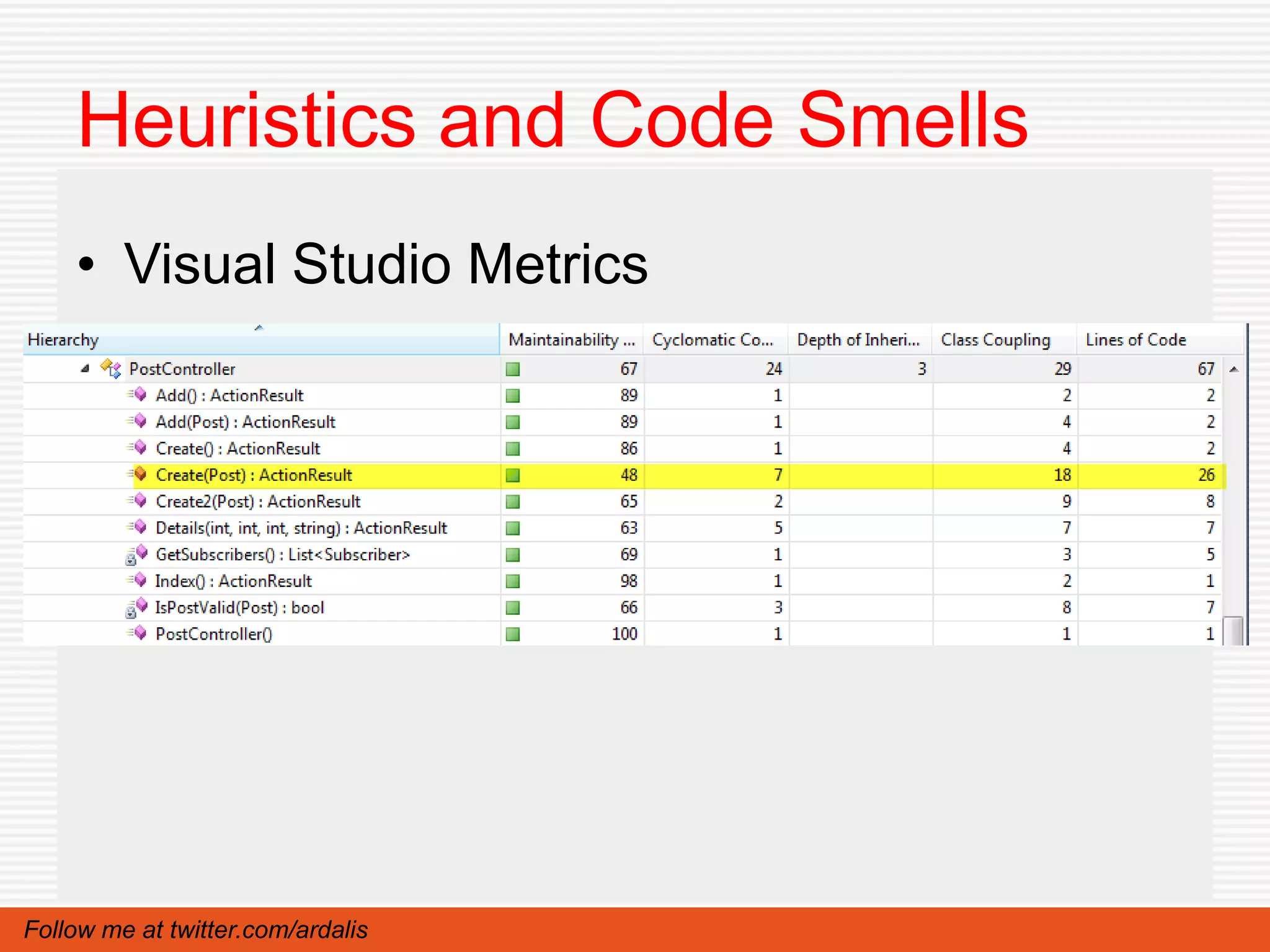Viewport: 1270px width, 952px height.
Task: Click the Details method icon
Action: click(139, 527)
